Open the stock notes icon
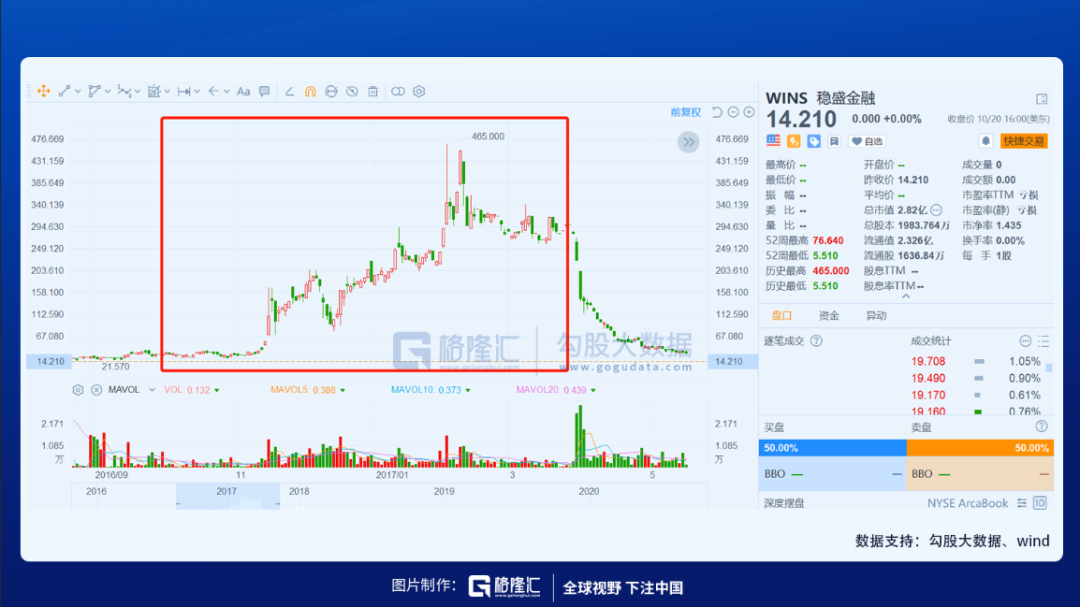This screenshot has height=607, width=1080. (x=834, y=141)
